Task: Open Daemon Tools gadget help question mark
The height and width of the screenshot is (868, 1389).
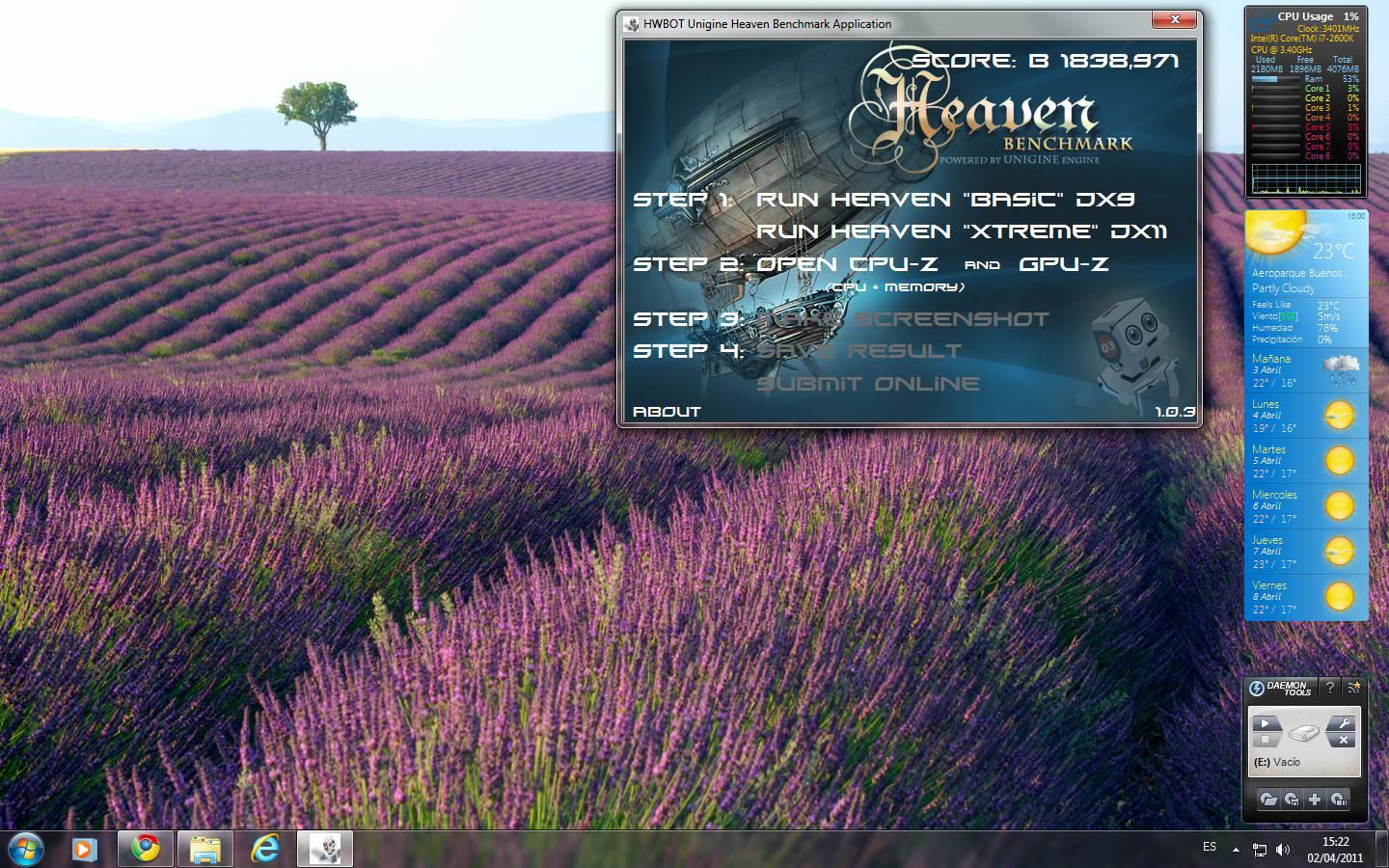Action: point(1330,687)
